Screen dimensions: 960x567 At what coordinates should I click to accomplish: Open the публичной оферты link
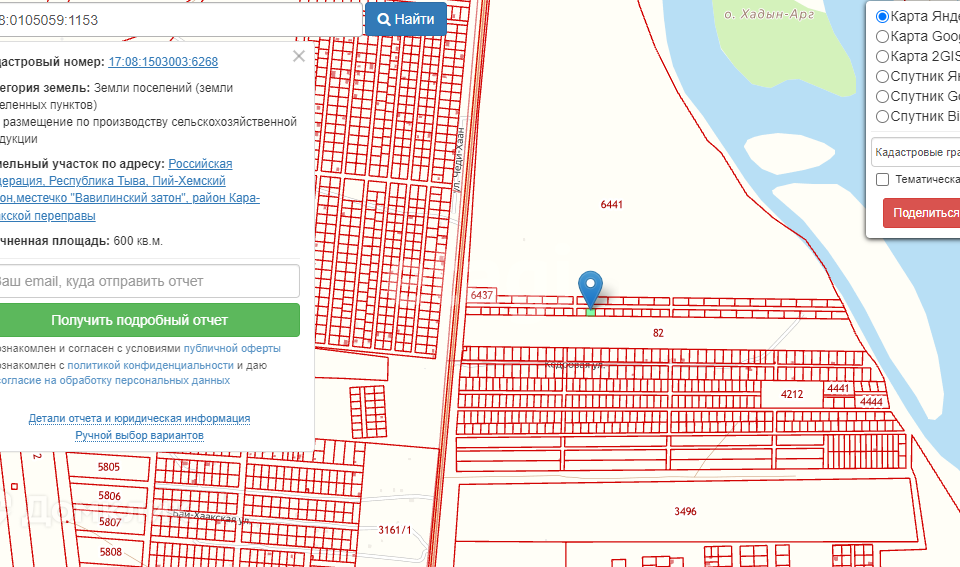232,349
